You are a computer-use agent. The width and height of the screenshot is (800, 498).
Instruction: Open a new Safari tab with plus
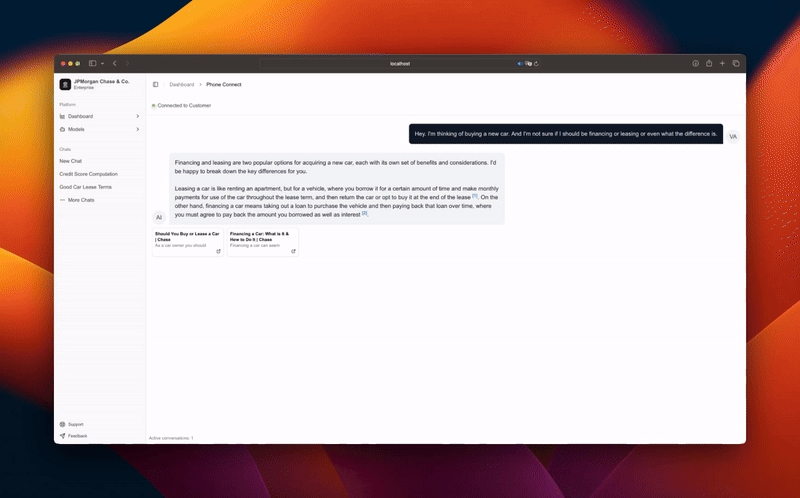click(x=722, y=63)
